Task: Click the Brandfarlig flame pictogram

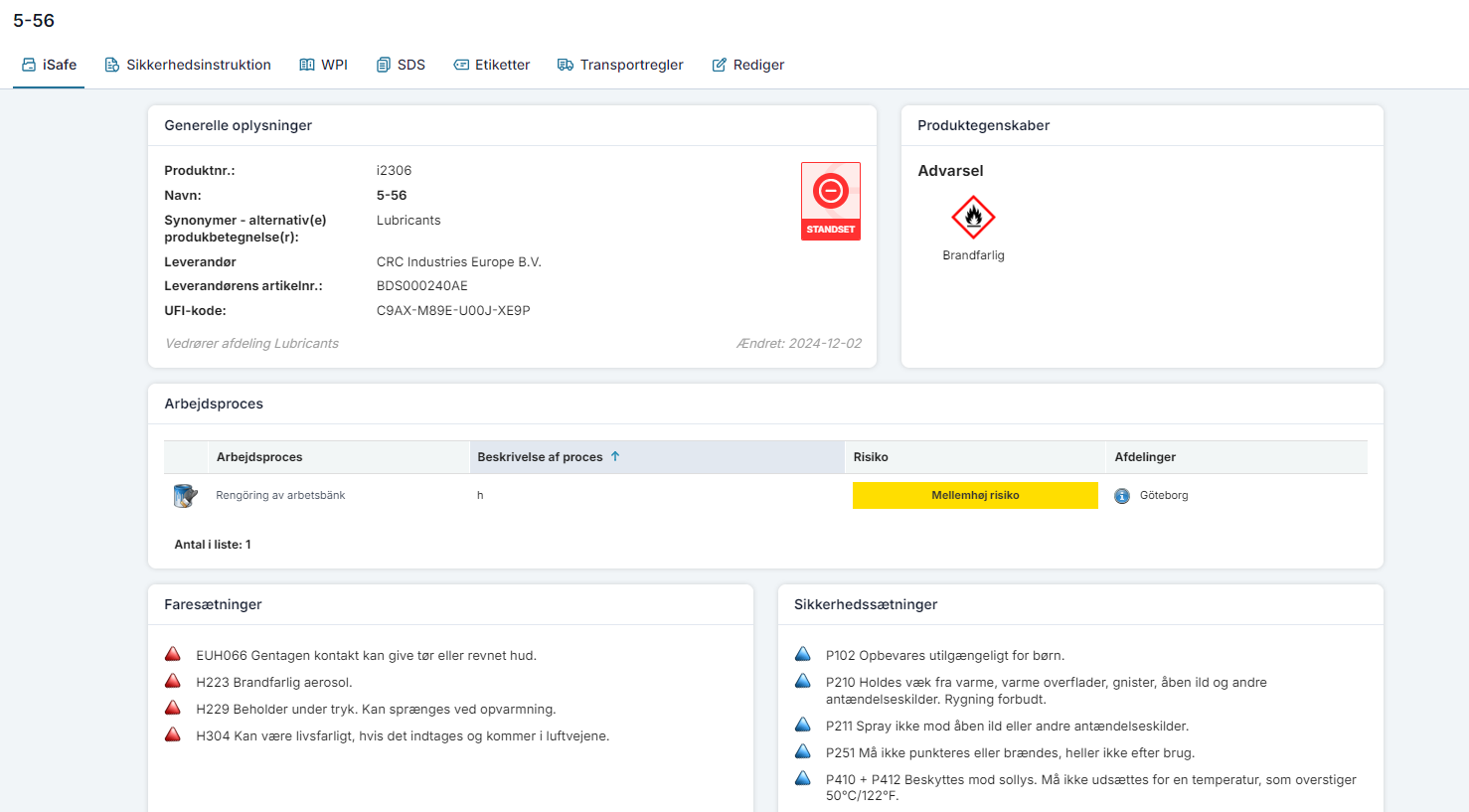Action: pos(973,218)
